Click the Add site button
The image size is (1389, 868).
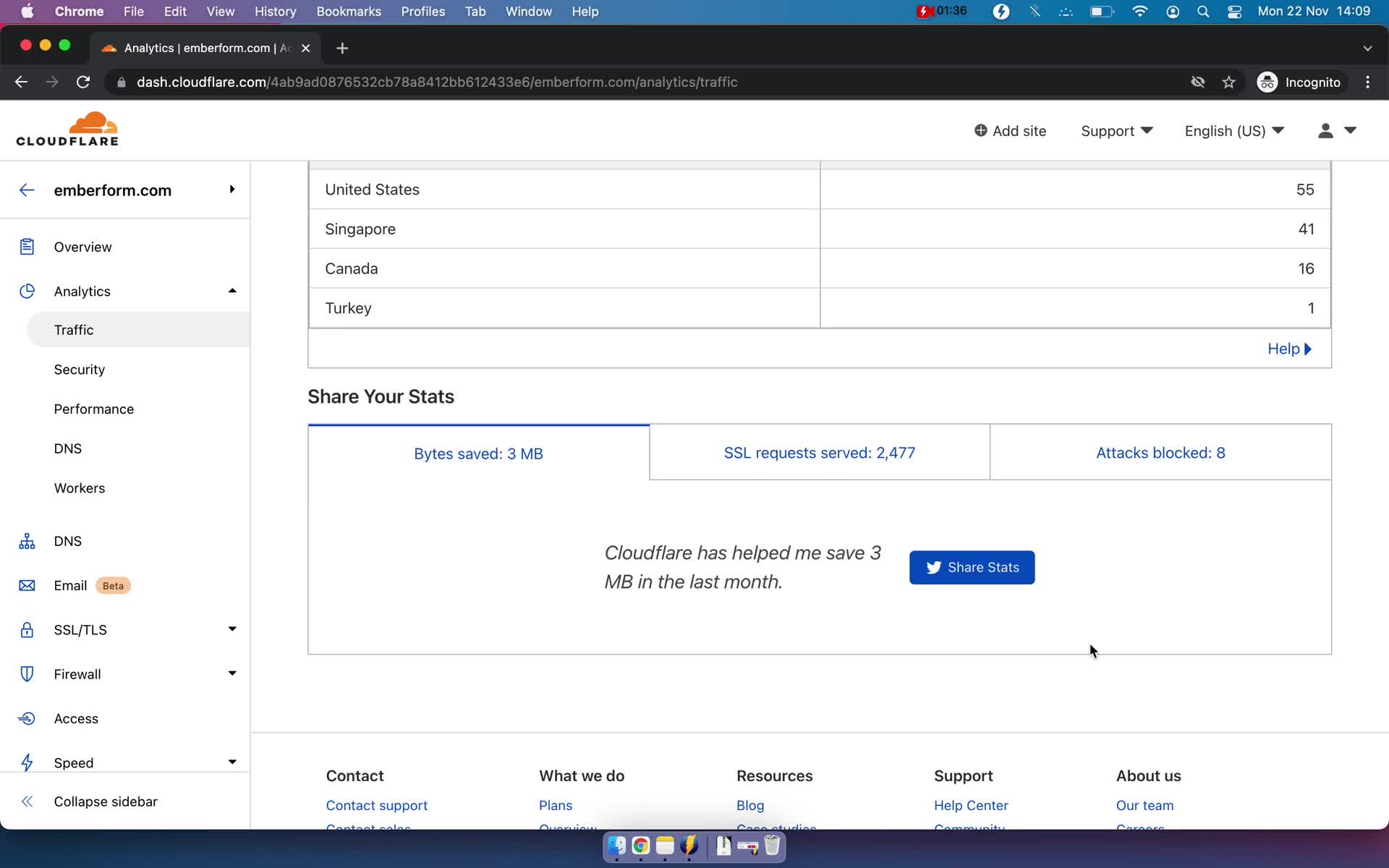tap(1010, 131)
